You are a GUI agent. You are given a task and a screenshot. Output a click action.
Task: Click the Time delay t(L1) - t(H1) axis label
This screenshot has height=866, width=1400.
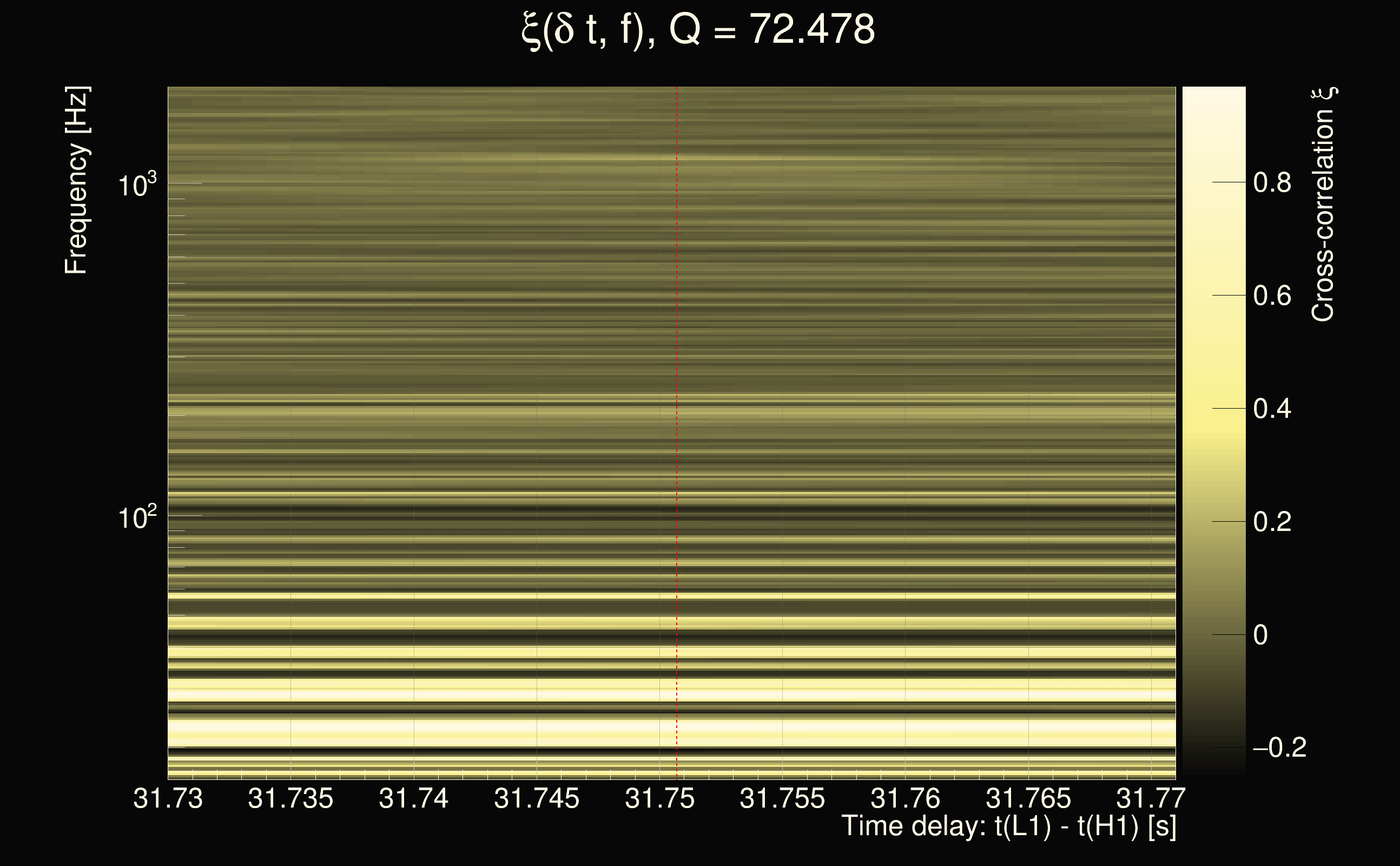[1008, 826]
